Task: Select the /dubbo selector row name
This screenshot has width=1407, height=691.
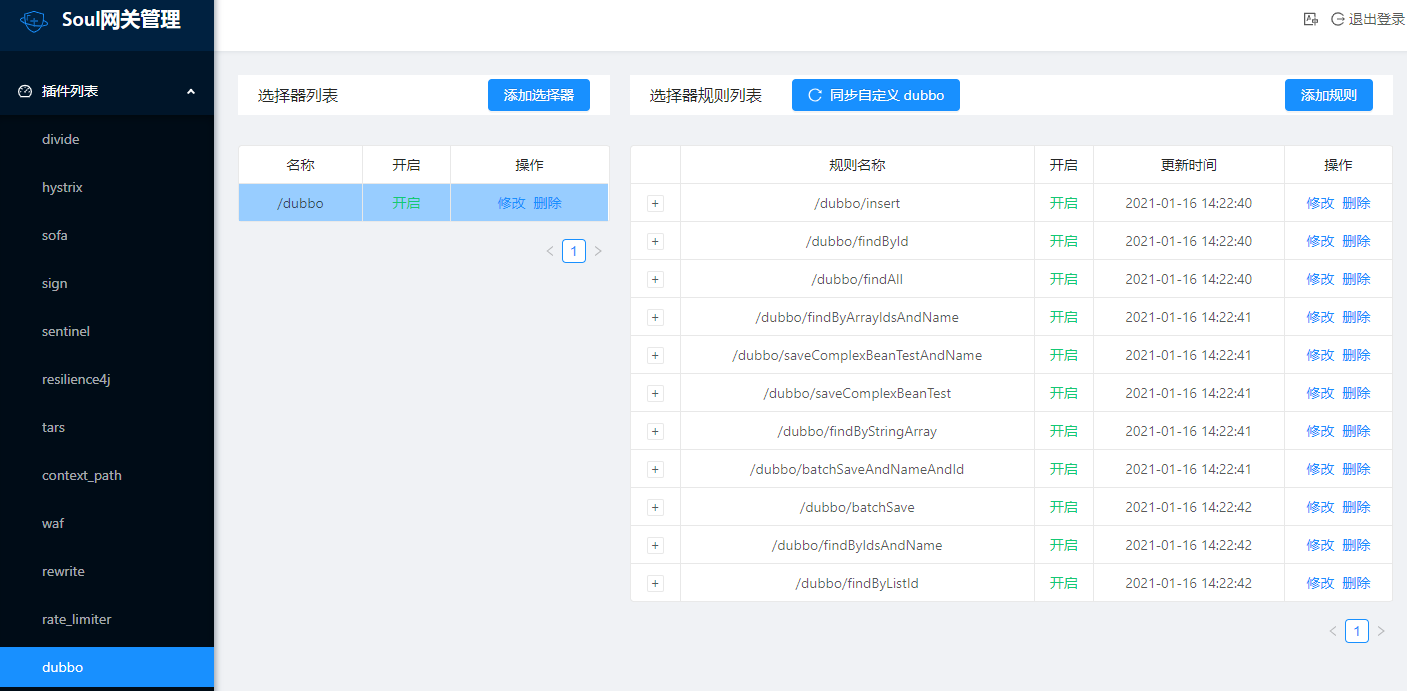Action: click(300, 203)
